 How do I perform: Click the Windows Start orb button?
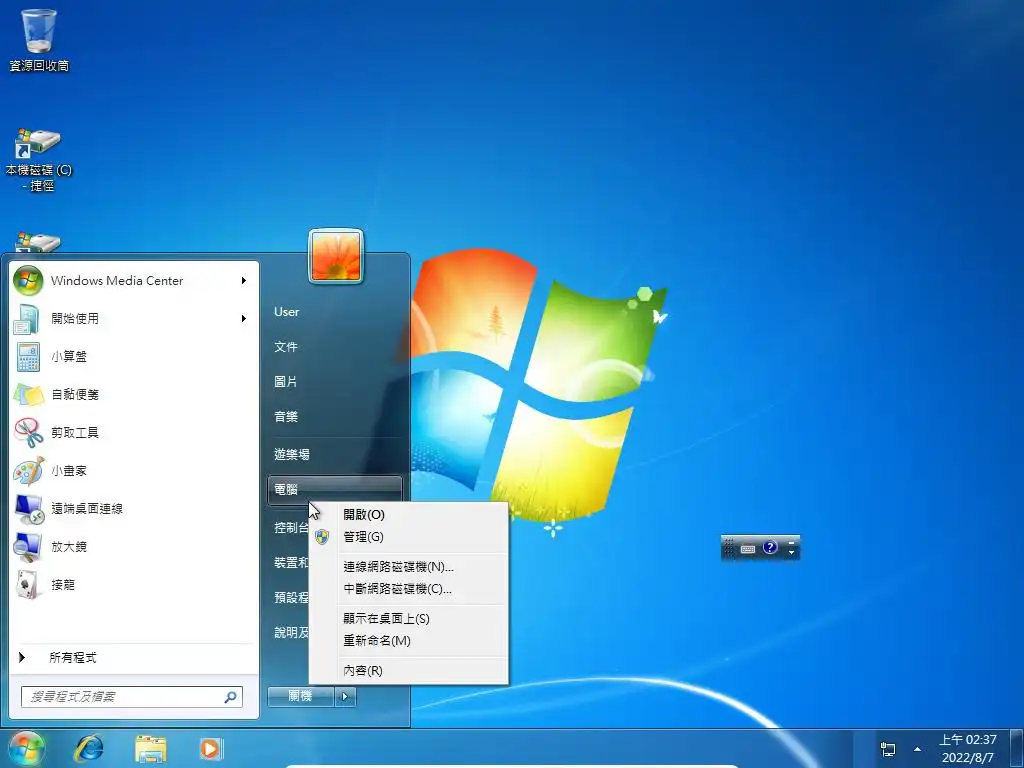(26, 748)
